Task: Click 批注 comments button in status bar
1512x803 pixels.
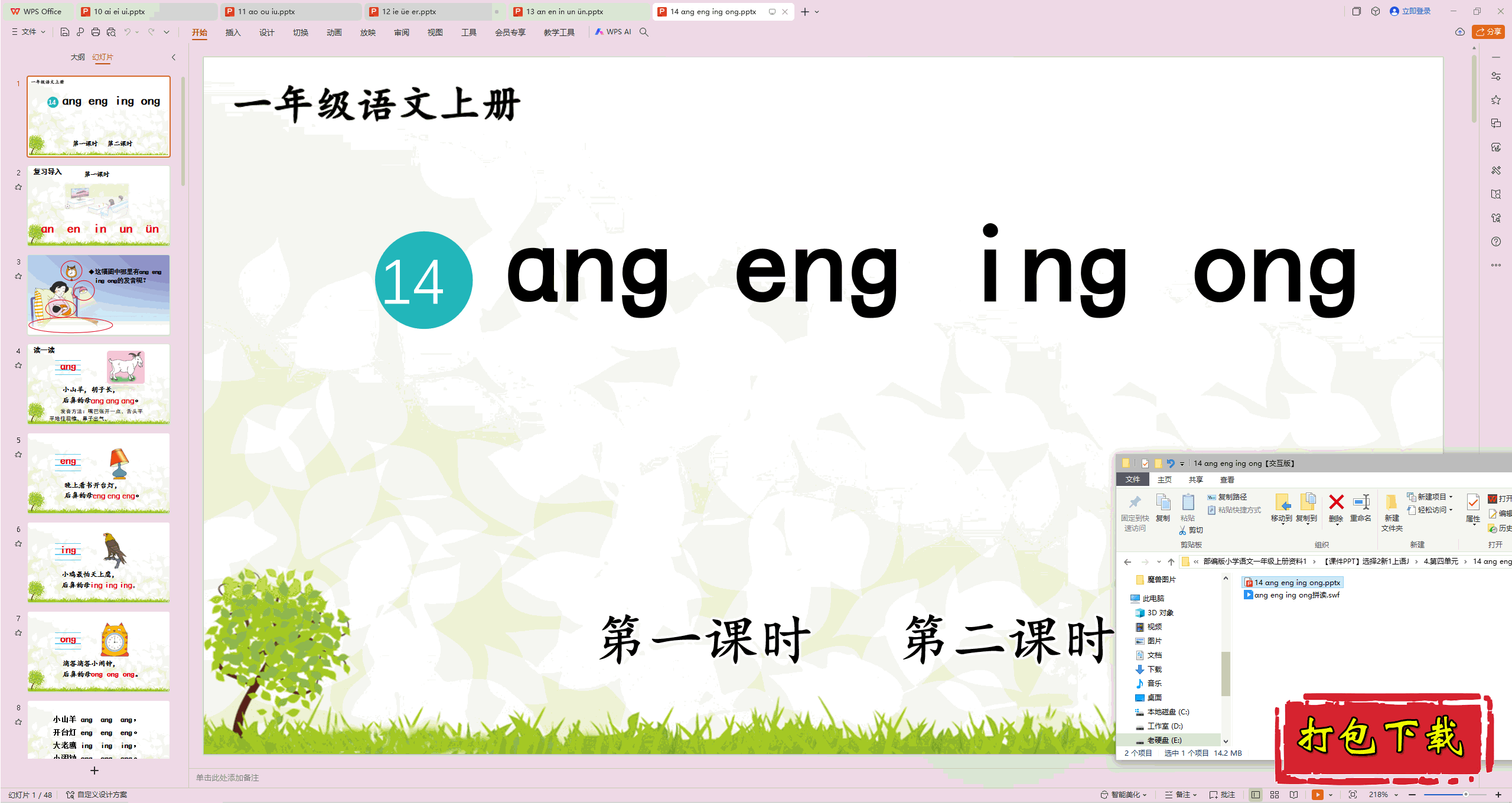Action: pos(1222,795)
